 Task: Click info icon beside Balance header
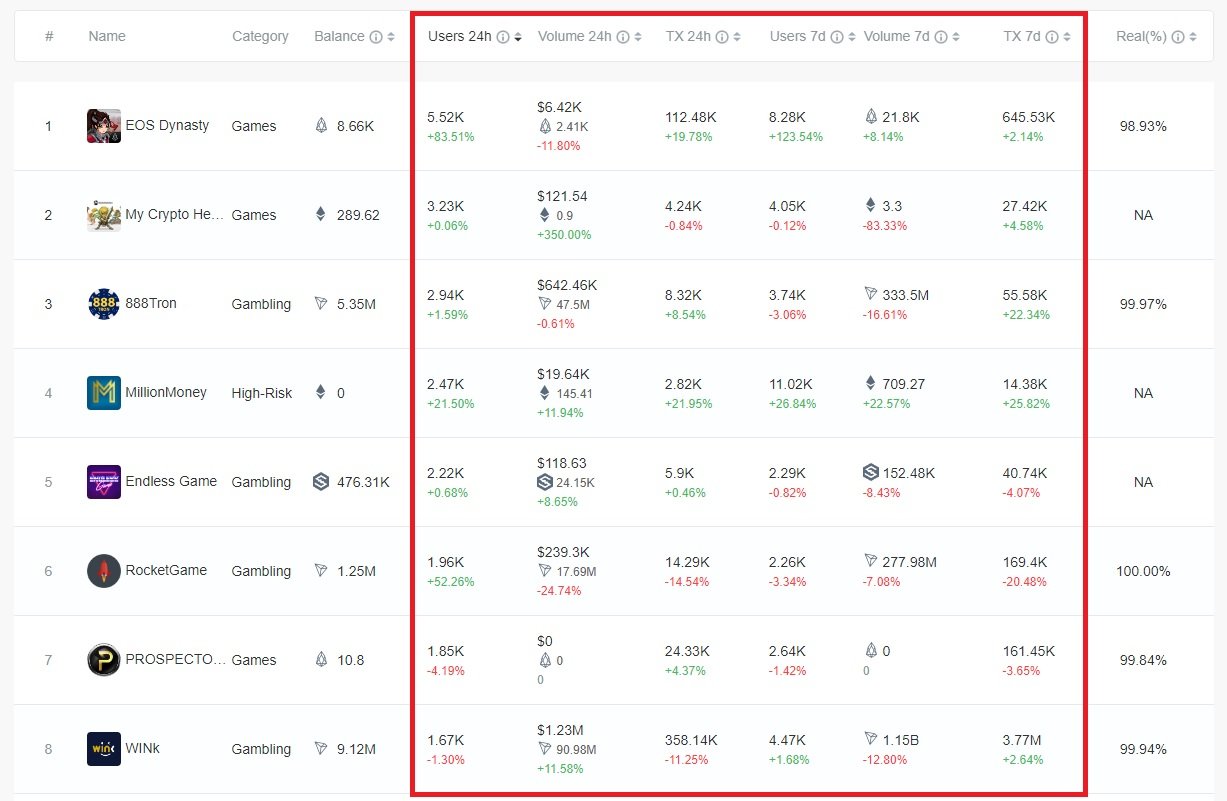coord(376,37)
